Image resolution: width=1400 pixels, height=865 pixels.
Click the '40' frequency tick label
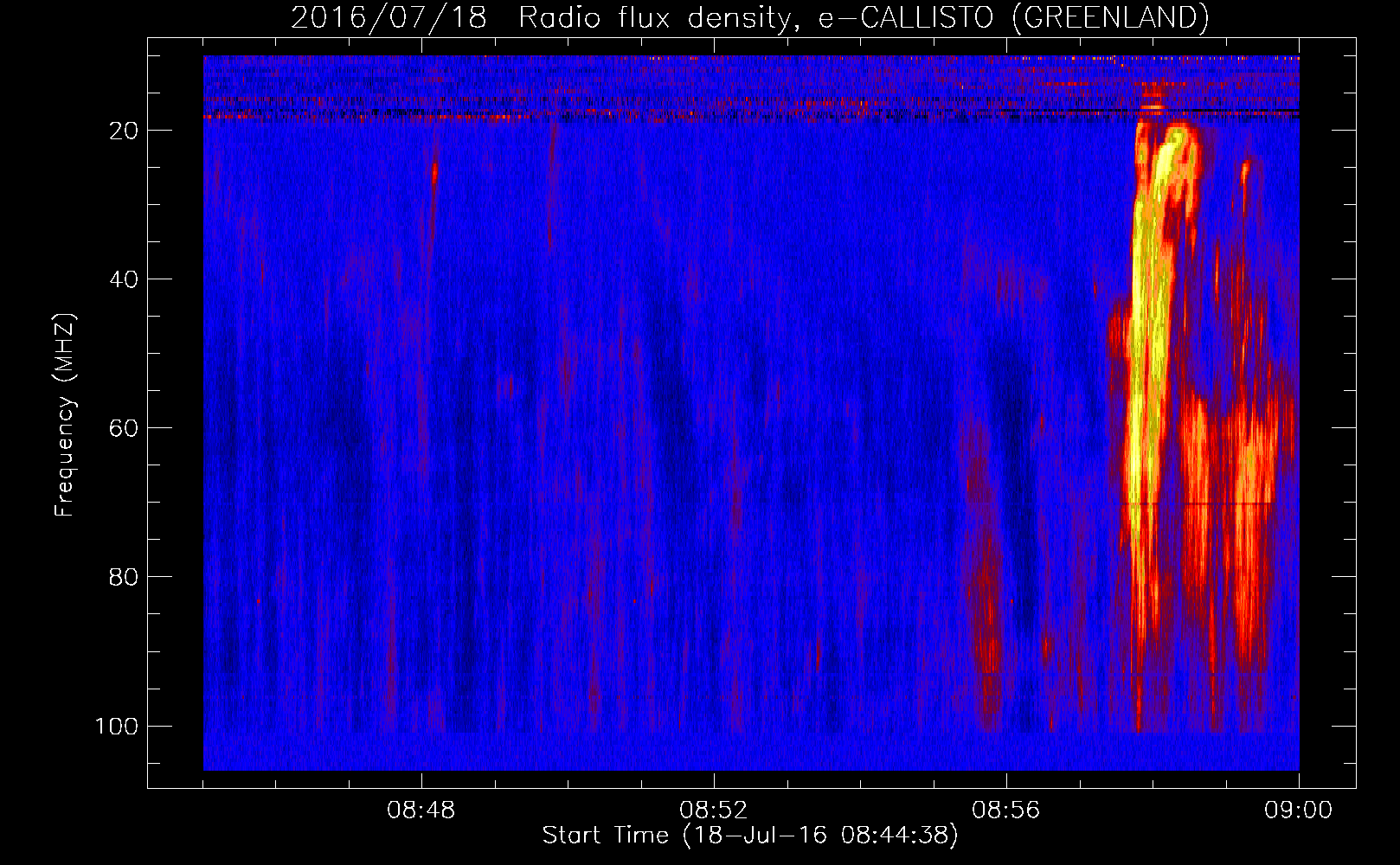click(x=124, y=279)
